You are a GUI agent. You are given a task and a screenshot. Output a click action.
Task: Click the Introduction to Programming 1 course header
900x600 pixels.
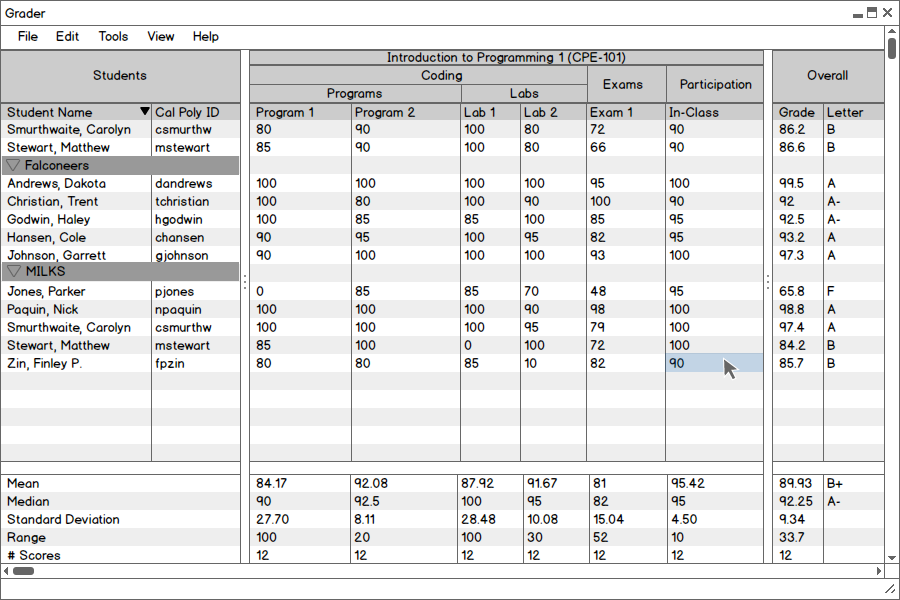(506, 57)
